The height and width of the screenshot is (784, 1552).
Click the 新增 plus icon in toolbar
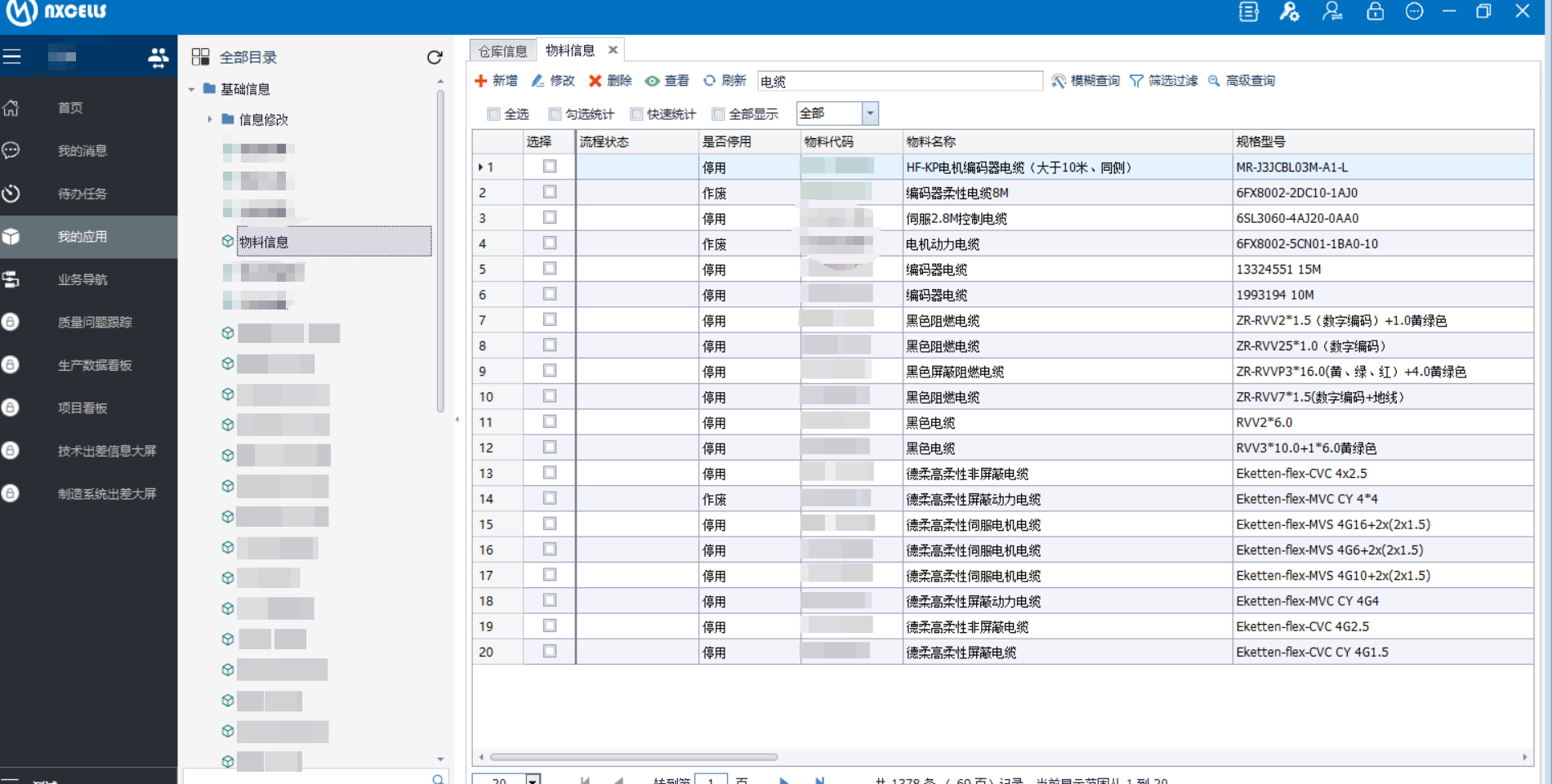tap(481, 81)
